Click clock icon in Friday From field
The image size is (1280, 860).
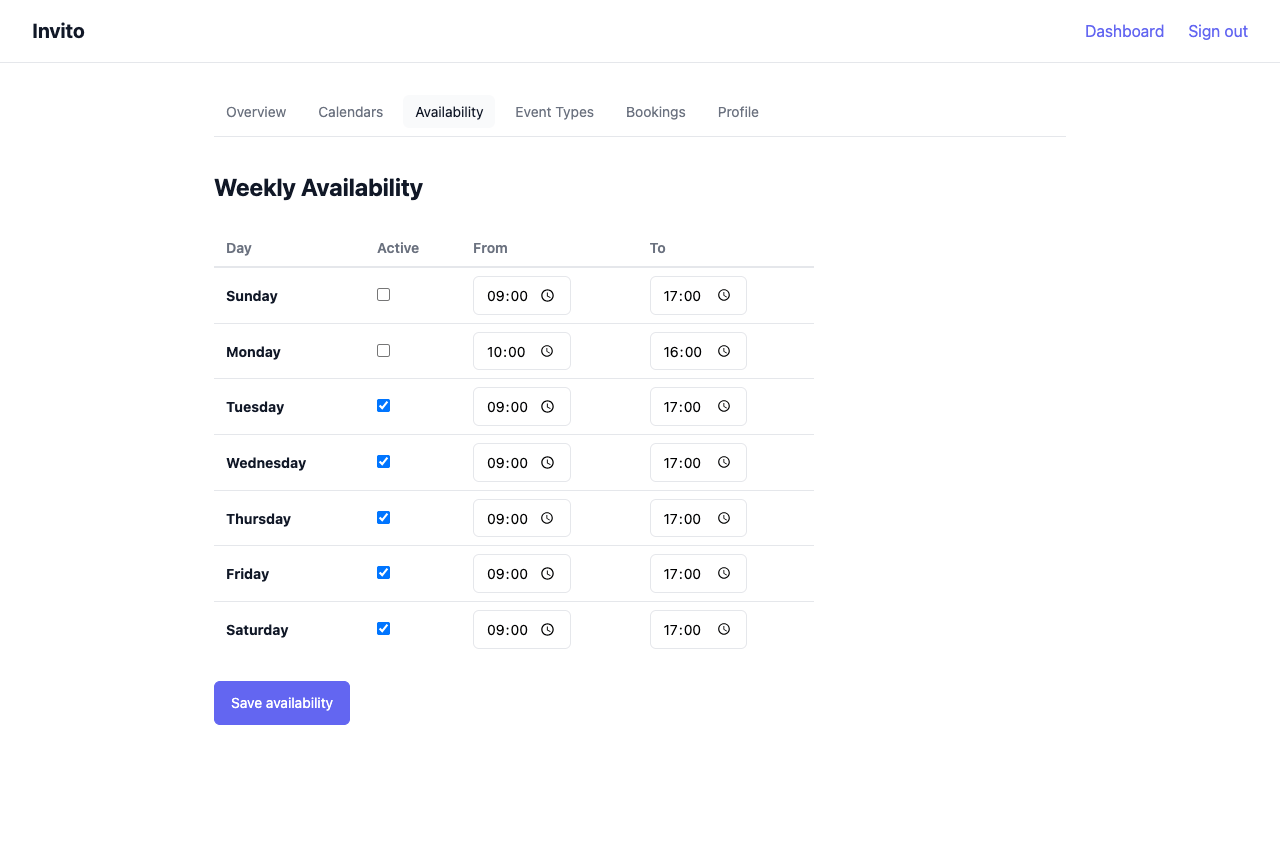coord(547,574)
